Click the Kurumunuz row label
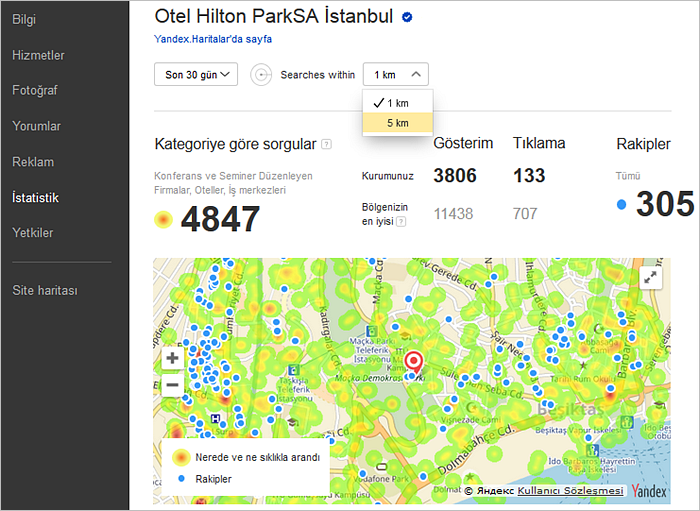Image resolution: width=700 pixels, height=511 pixels. (x=388, y=176)
